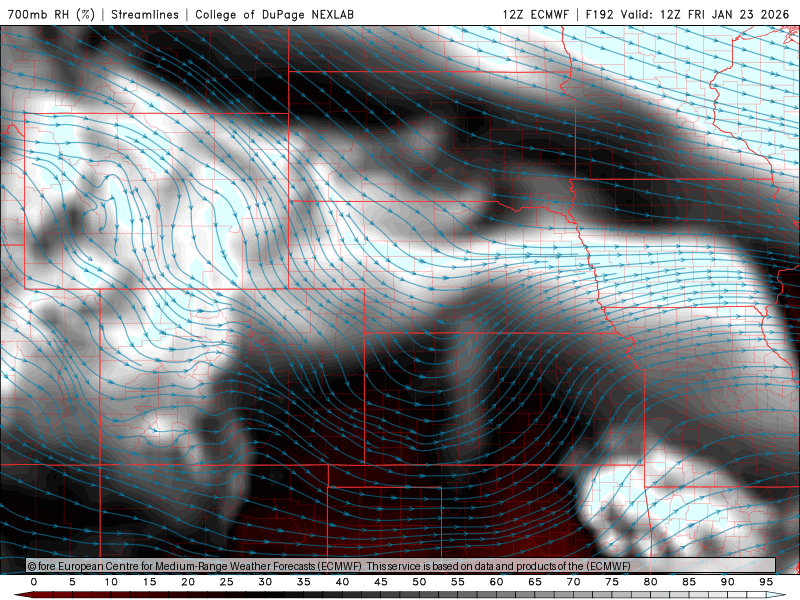Screen dimensions: 800x600
Task: Click the "85" label on RH scale
Action: tap(689, 582)
